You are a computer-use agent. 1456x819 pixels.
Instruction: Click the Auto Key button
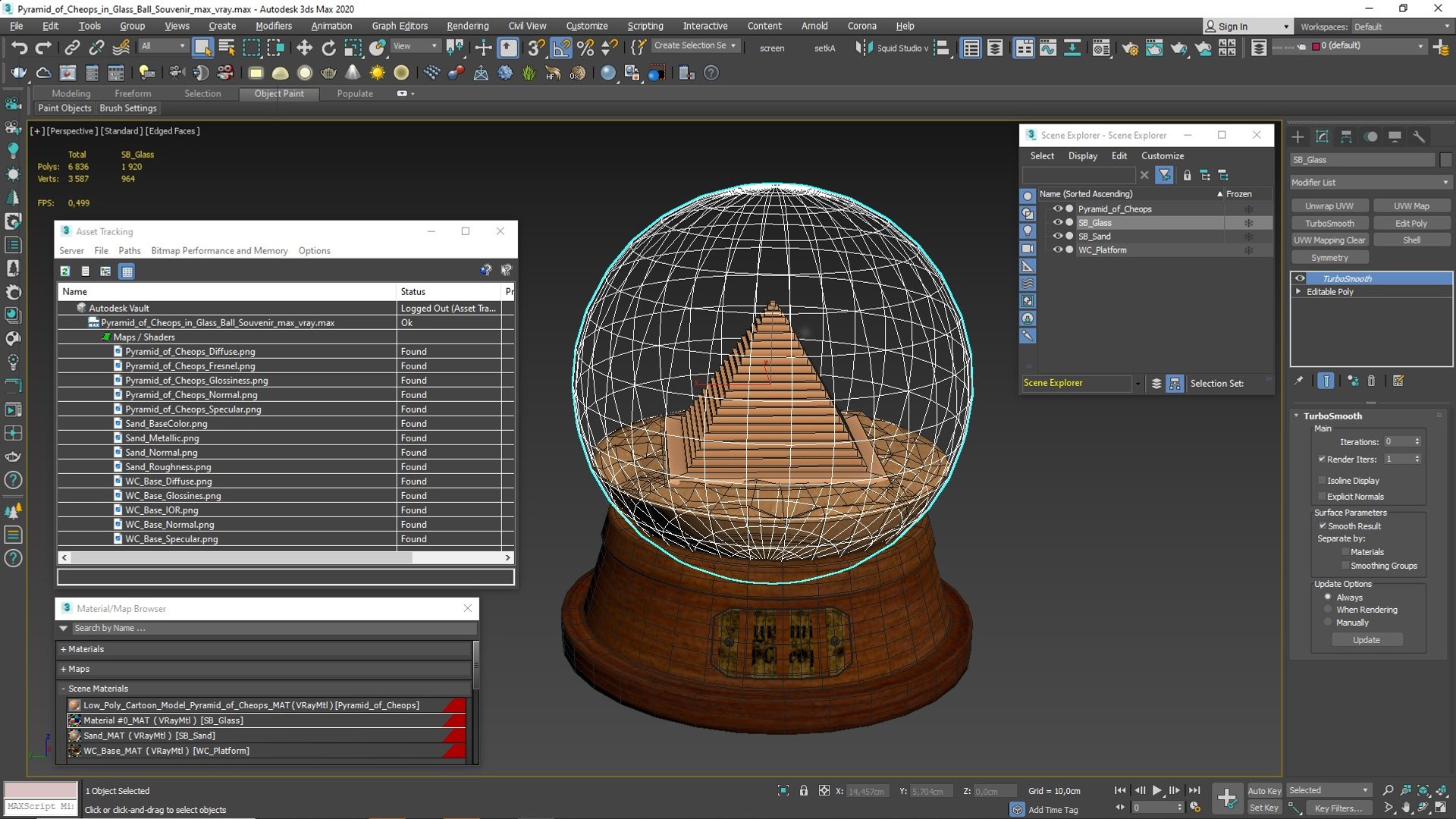pyautogui.click(x=1263, y=790)
